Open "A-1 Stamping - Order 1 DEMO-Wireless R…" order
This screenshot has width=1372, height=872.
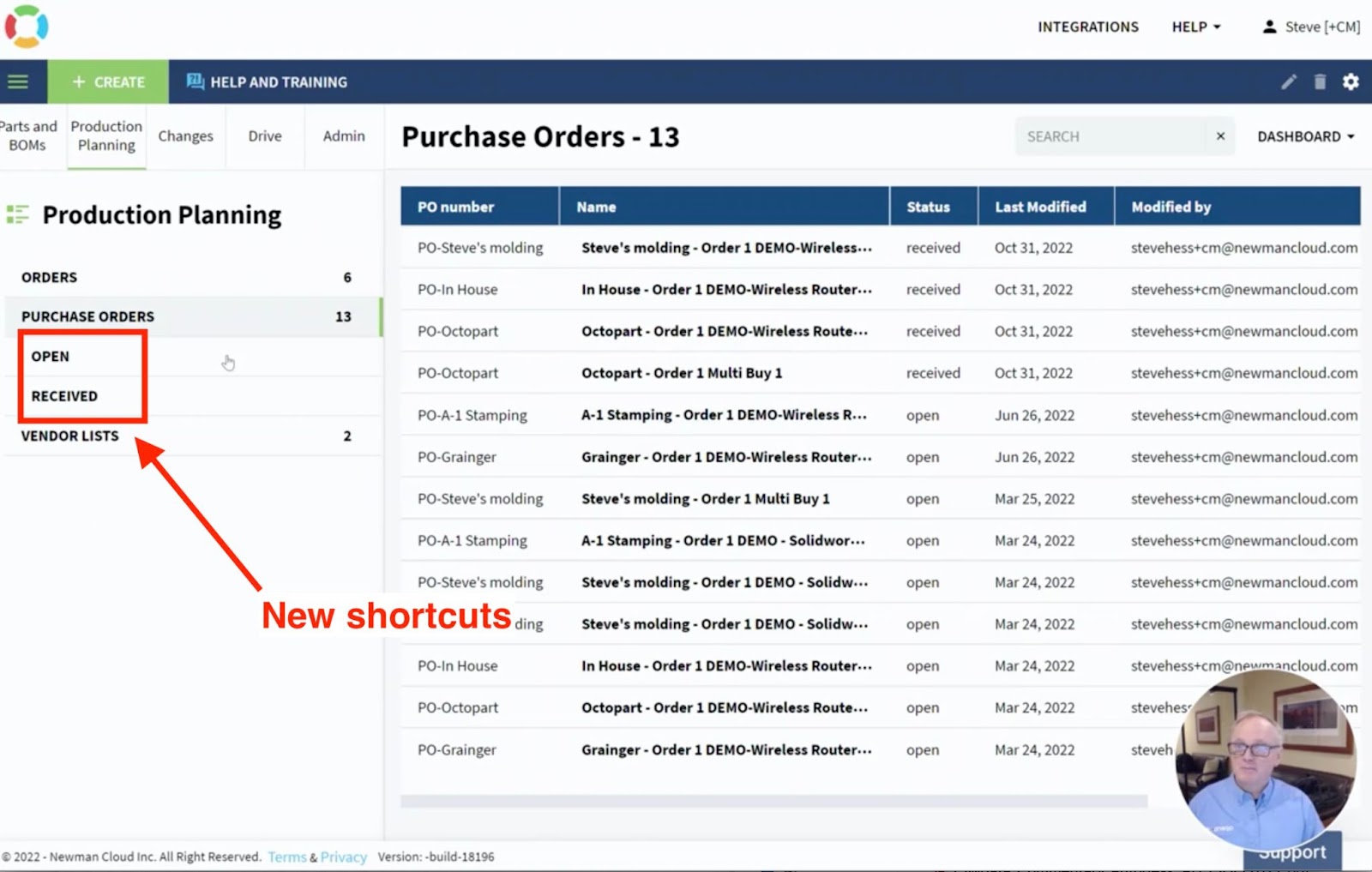(724, 415)
